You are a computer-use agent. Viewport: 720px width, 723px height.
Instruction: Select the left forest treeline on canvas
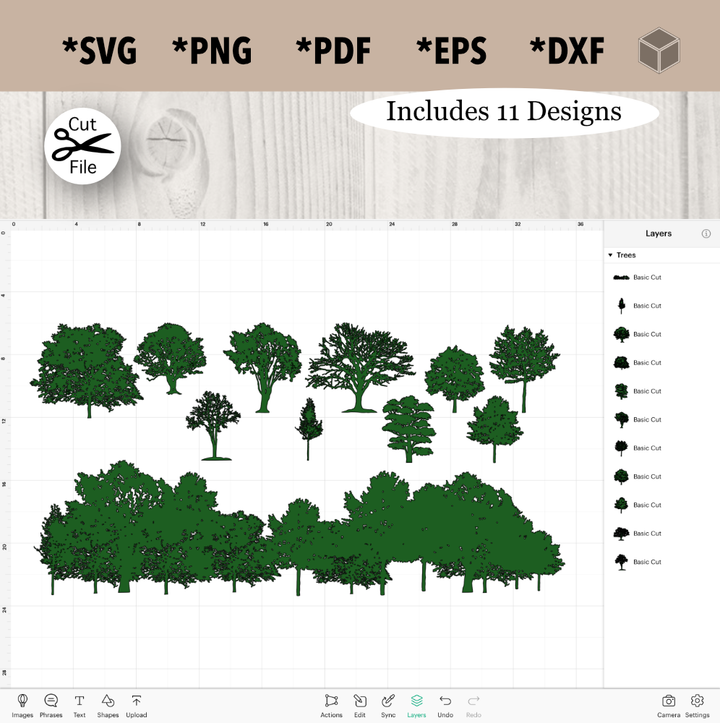[157, 527]
